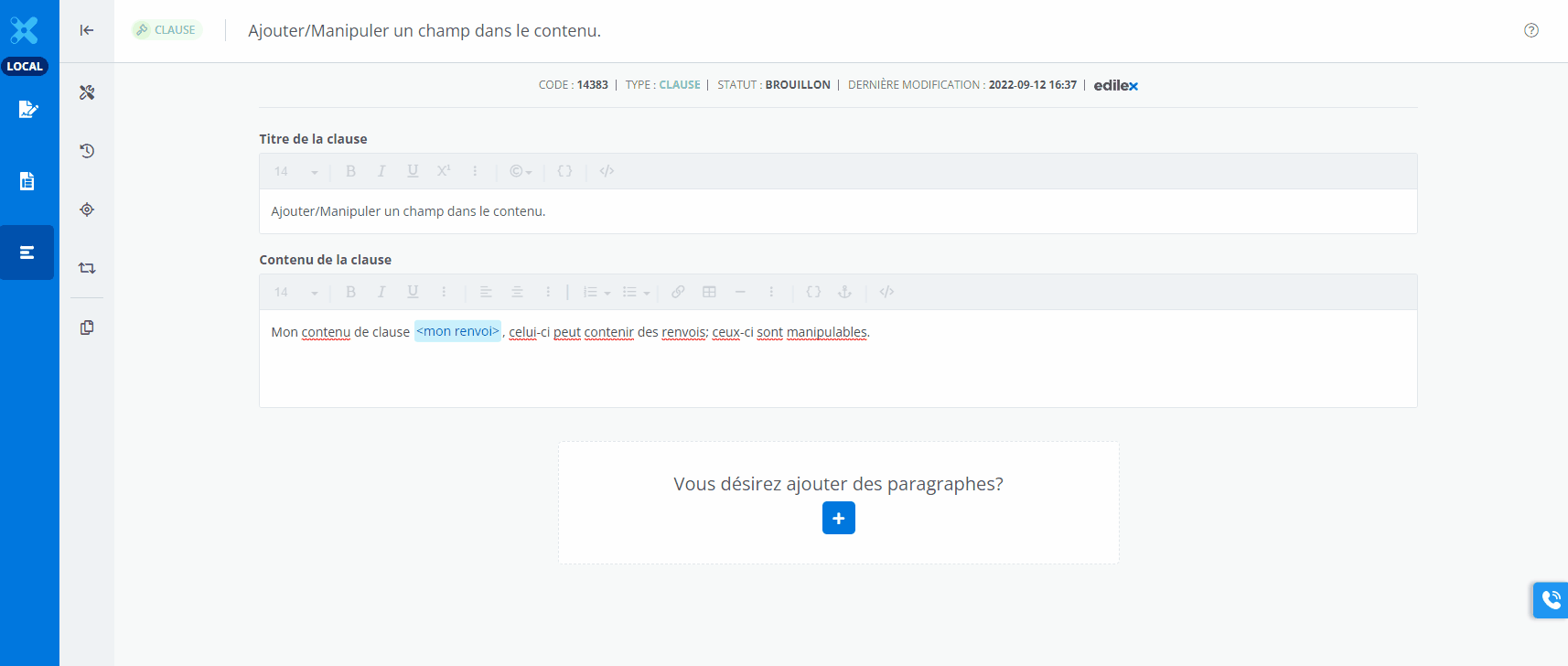Click the target crosshair sidebar icon
1568x666 pixels.
coord(87,209)
